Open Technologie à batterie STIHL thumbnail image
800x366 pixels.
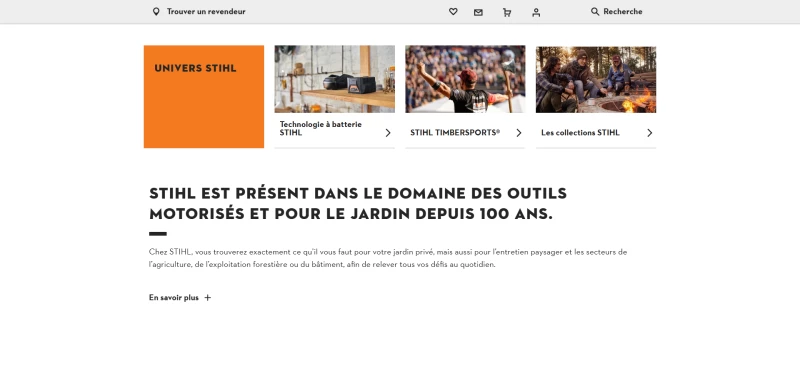click(334, 79)
